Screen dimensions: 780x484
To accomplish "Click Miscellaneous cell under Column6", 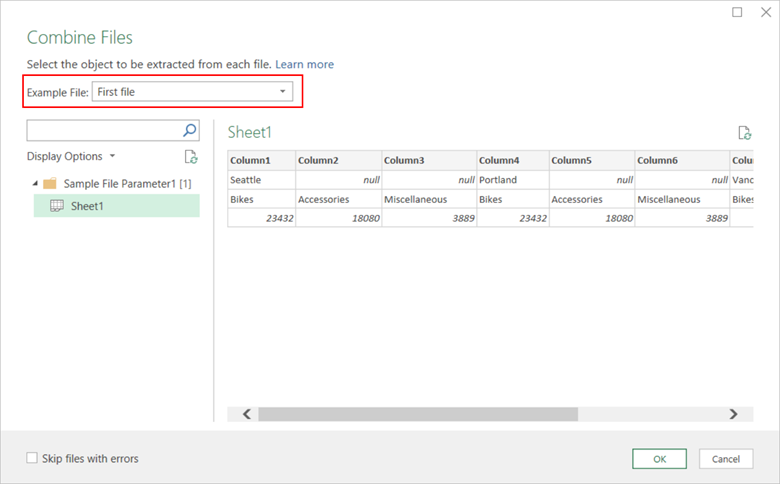I will click(x=682, y=199).
